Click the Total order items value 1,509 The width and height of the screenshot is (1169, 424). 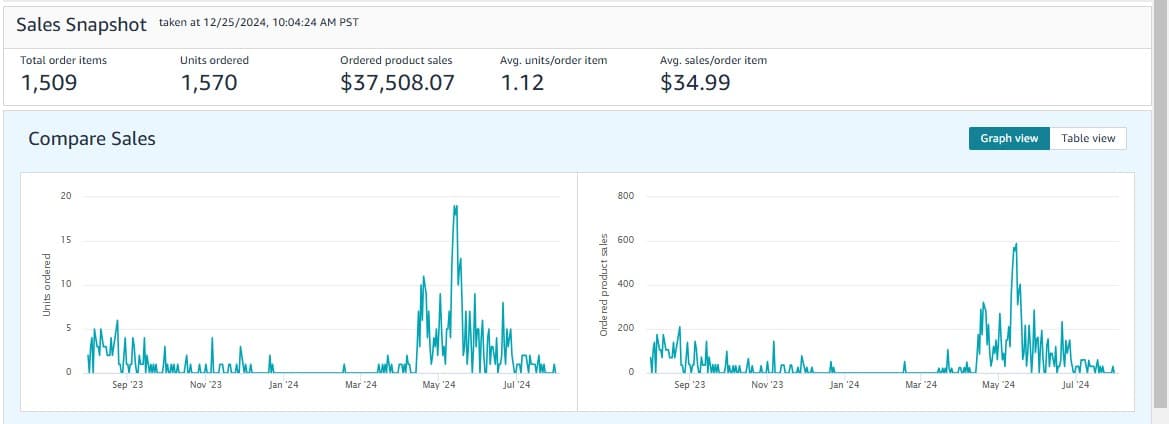49,83
